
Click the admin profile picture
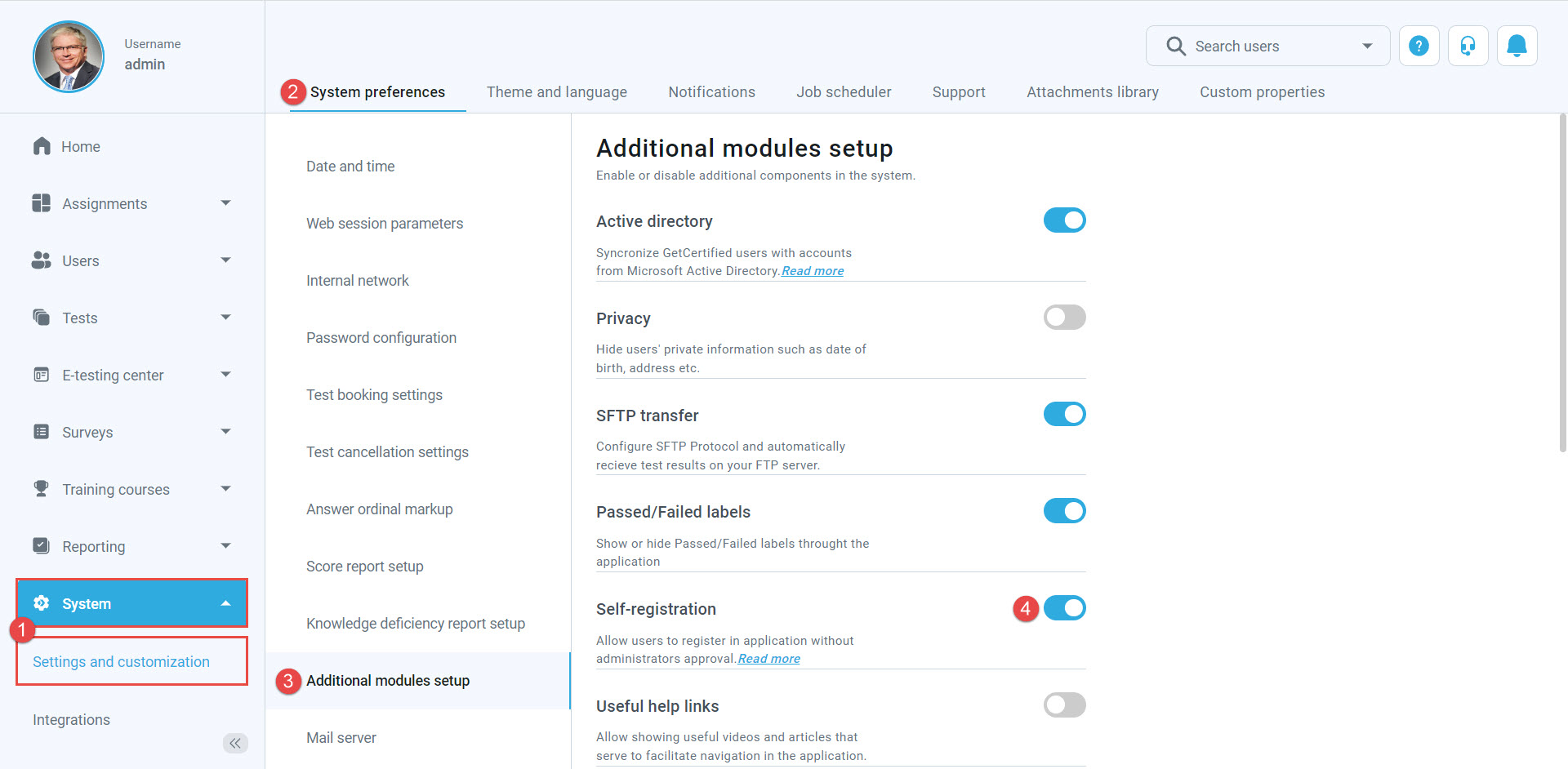[69, 56]
